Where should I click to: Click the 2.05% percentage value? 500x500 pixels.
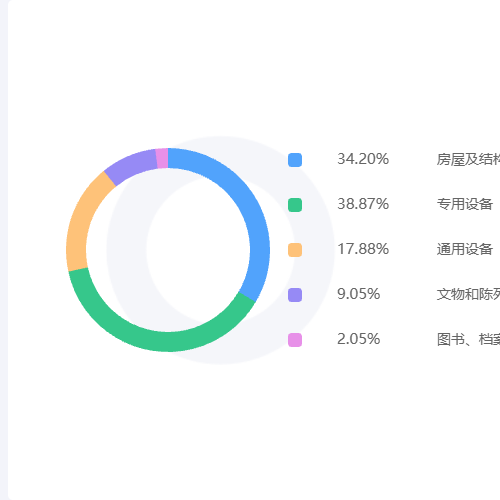pyautogui.click(x=359, y=339)
